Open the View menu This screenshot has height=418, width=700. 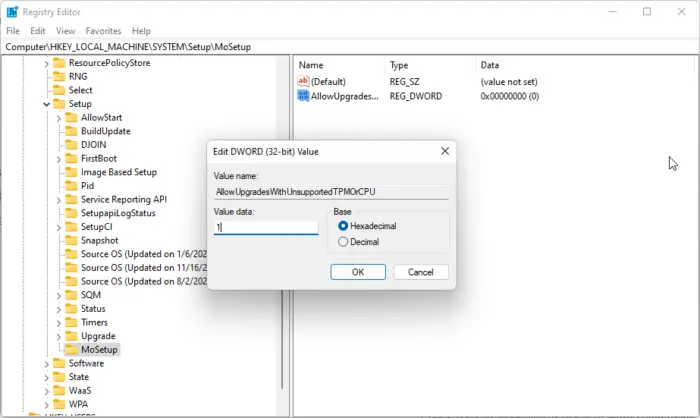66,31
